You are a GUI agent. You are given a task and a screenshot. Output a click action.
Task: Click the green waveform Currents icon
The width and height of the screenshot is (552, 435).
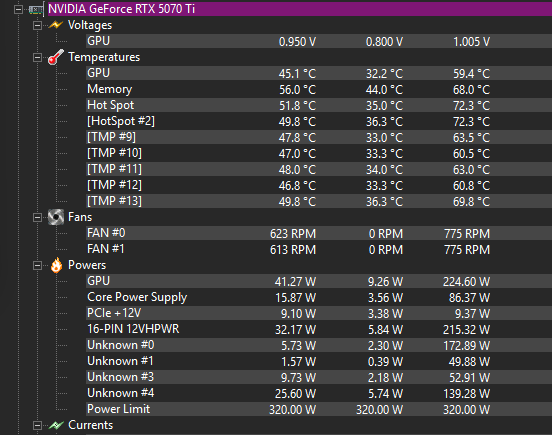[x=56, y=425]
